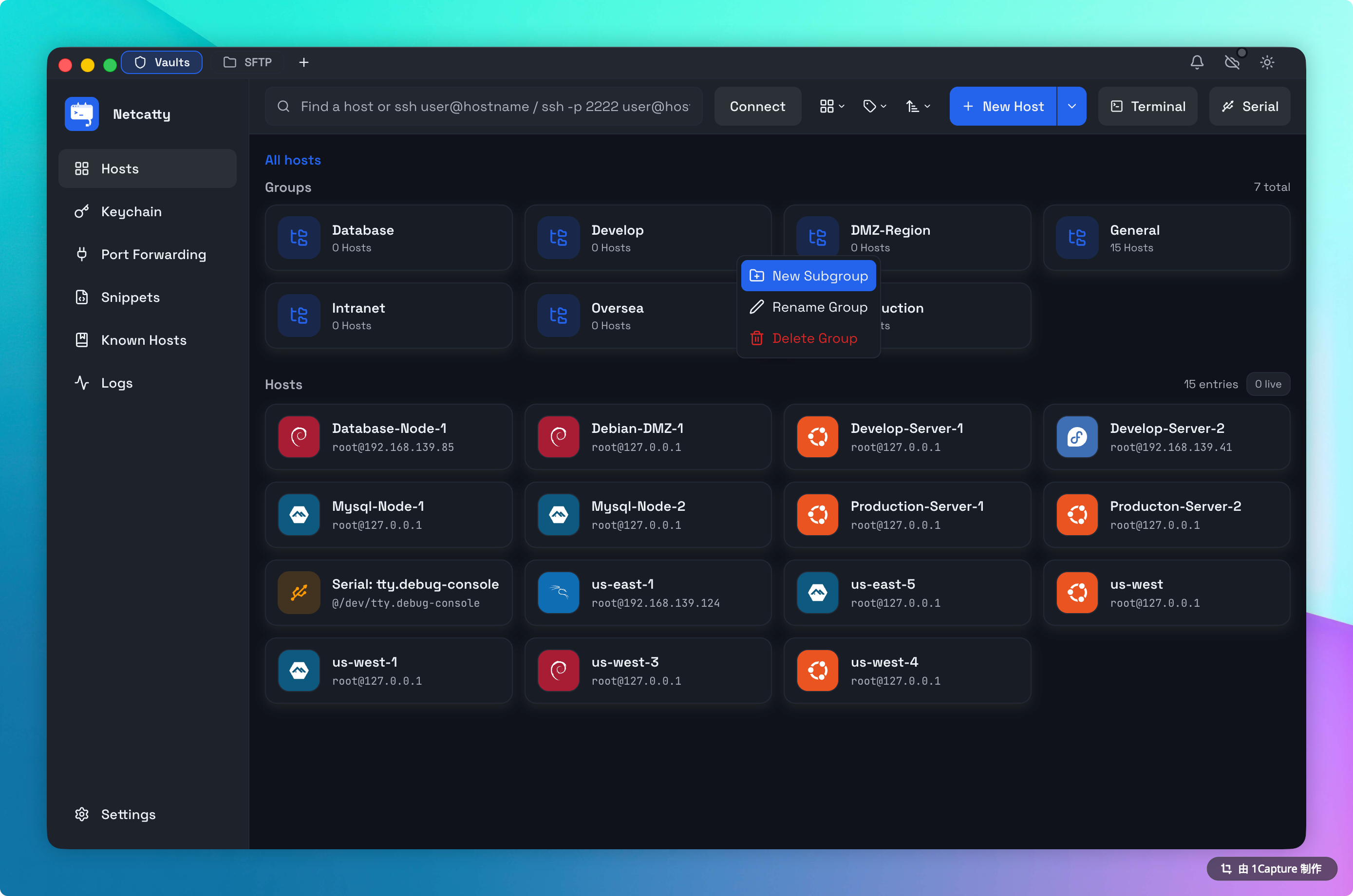Toggle the light/dark theme sun icon
This screenshot has height=896, width=1353.
coord(1267,62)
